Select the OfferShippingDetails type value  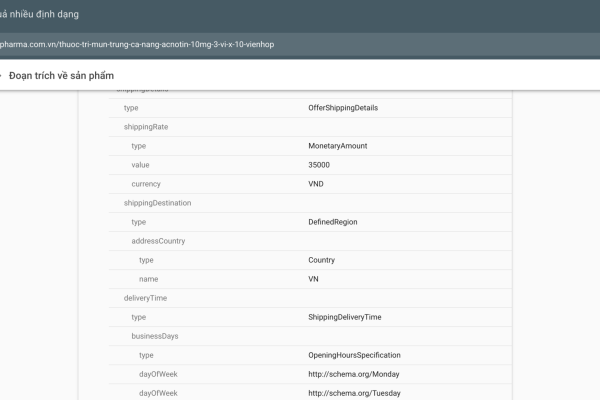pyautogui.click(x=343, y=108)
